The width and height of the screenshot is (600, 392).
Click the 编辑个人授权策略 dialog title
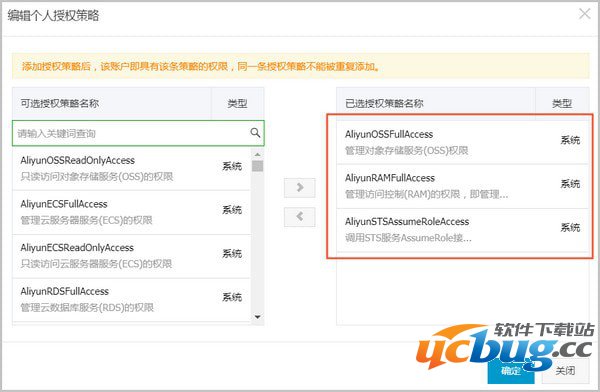tap(53, 16)
